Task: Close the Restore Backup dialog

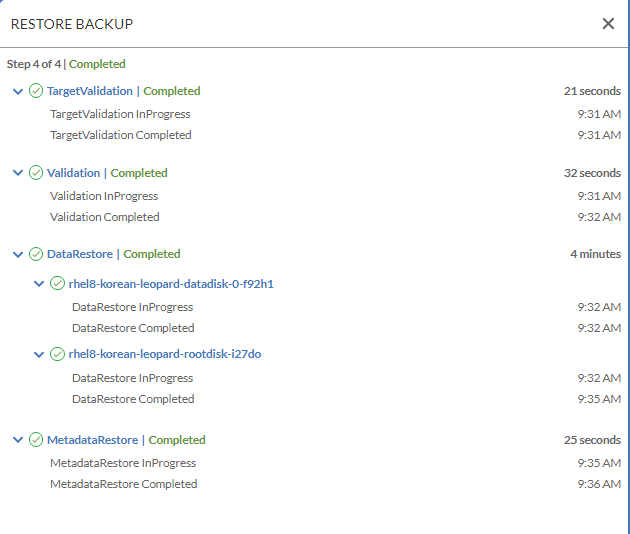Action: coord(608,24)
